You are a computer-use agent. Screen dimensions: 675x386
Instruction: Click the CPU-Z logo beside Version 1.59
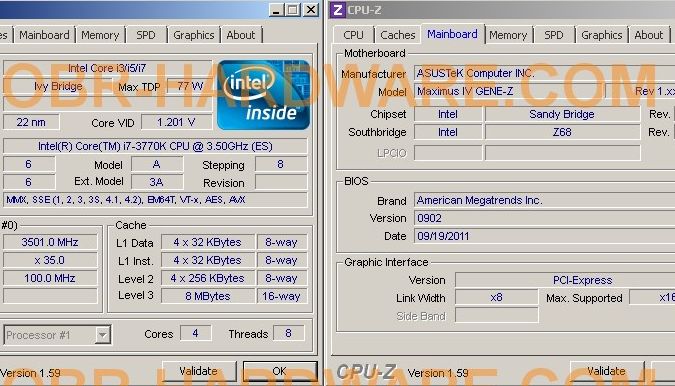pos(367,372)
